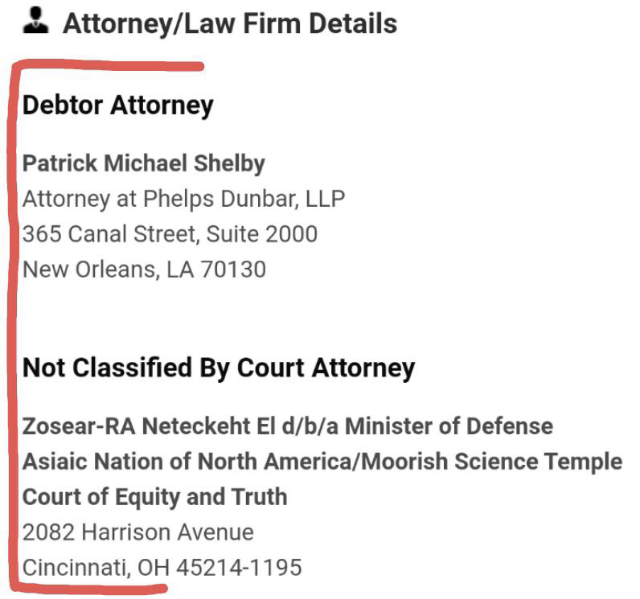This screenshot has height=599, width=640.
Task: Click the zip code 70130
Action: click(x=233, y=270)
